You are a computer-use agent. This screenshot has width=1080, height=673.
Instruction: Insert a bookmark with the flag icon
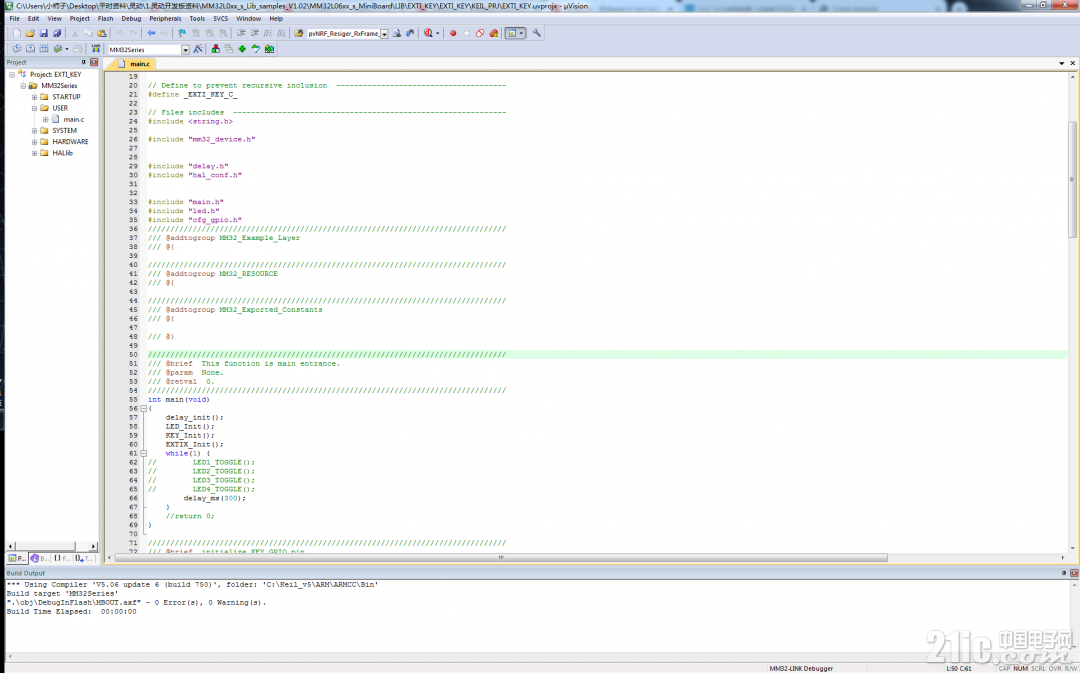click(182, 33)
